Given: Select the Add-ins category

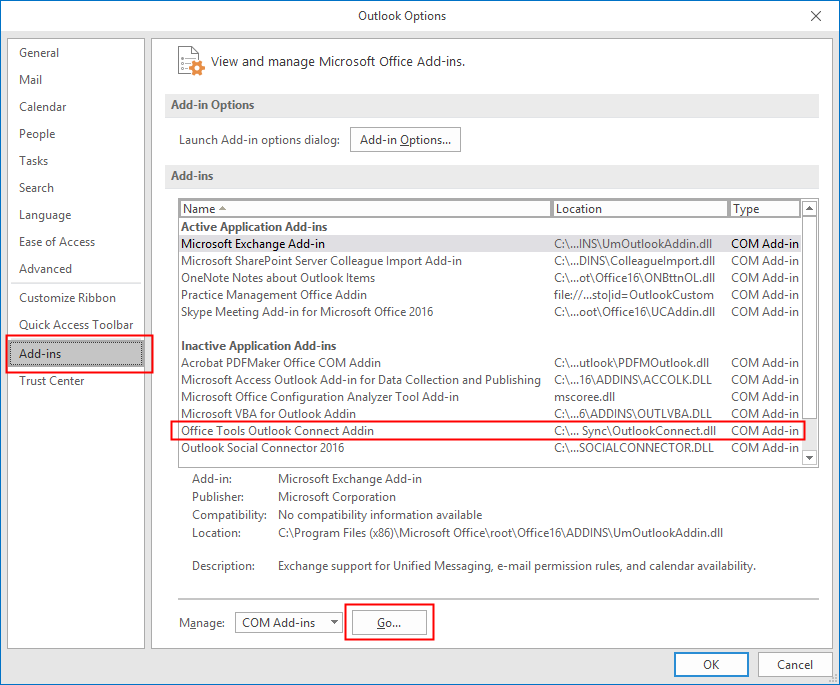Looking at the screenshot, I should click(x=76, y=353).
